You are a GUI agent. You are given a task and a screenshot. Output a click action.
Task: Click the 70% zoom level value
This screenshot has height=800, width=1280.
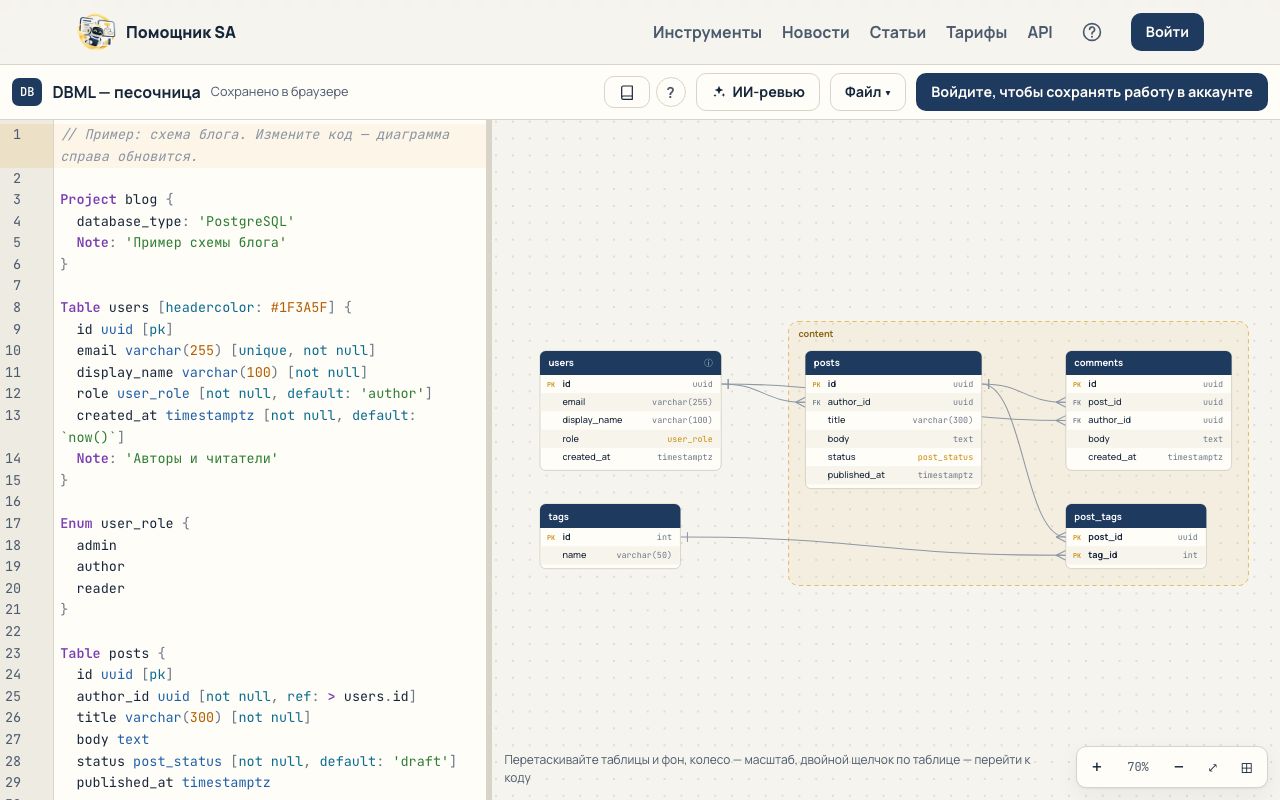point(1138,767)
